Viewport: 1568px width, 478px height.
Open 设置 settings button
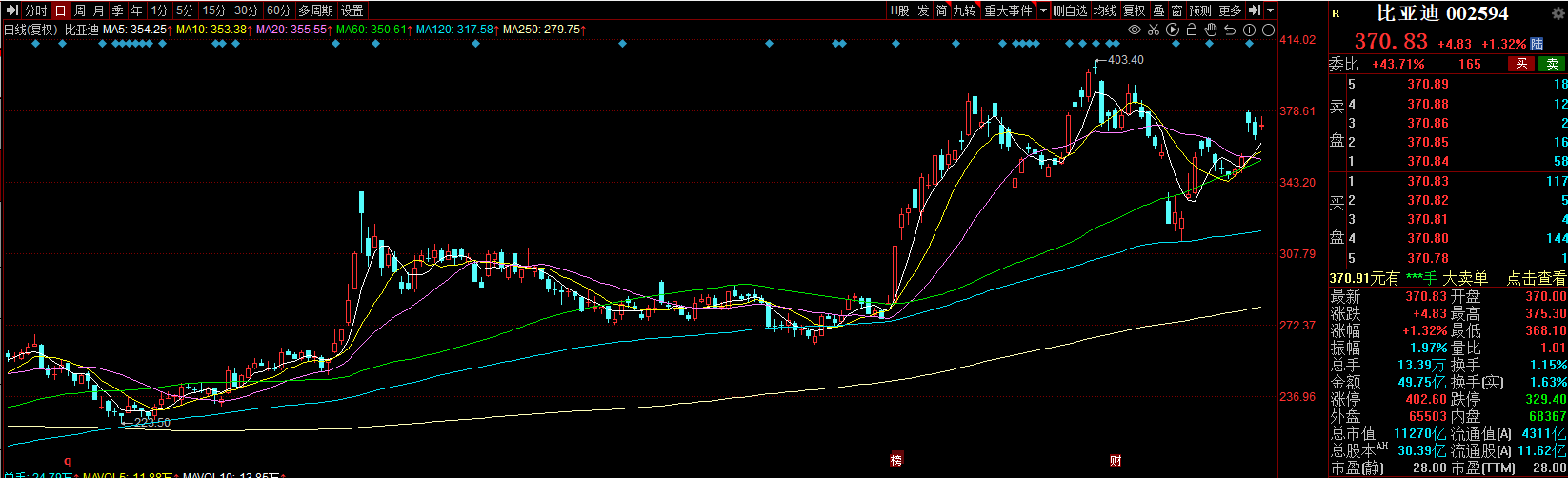pos(352,10)
